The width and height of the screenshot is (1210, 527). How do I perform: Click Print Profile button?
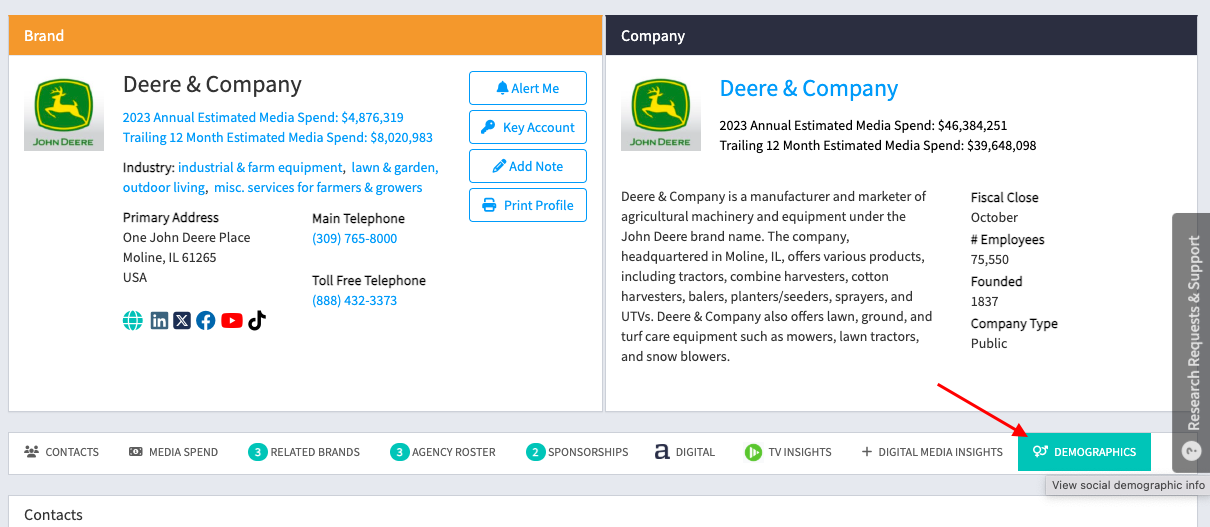click(528, 205)
